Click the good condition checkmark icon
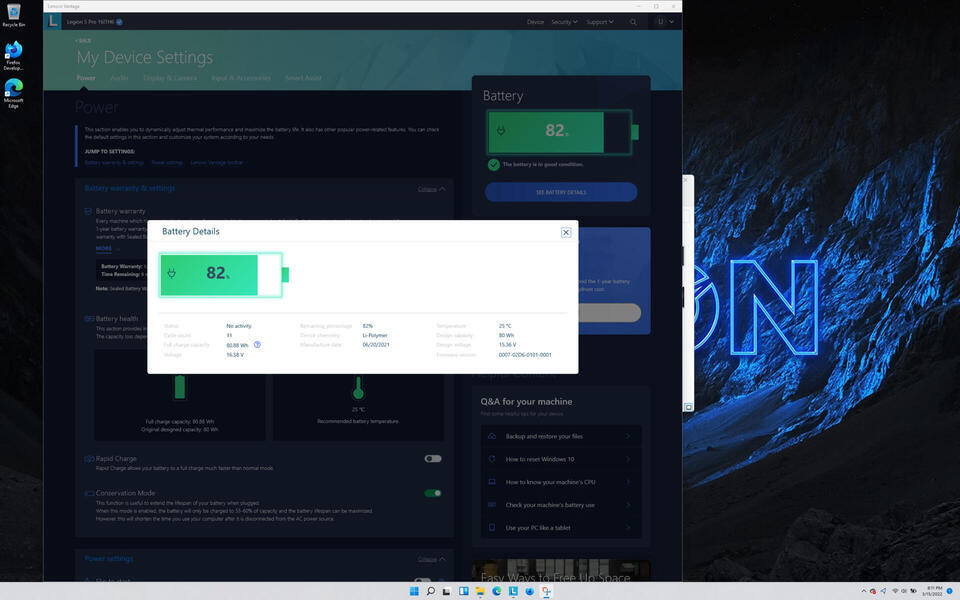The width and height of the screenshot is (960, 600). (493, 164)
